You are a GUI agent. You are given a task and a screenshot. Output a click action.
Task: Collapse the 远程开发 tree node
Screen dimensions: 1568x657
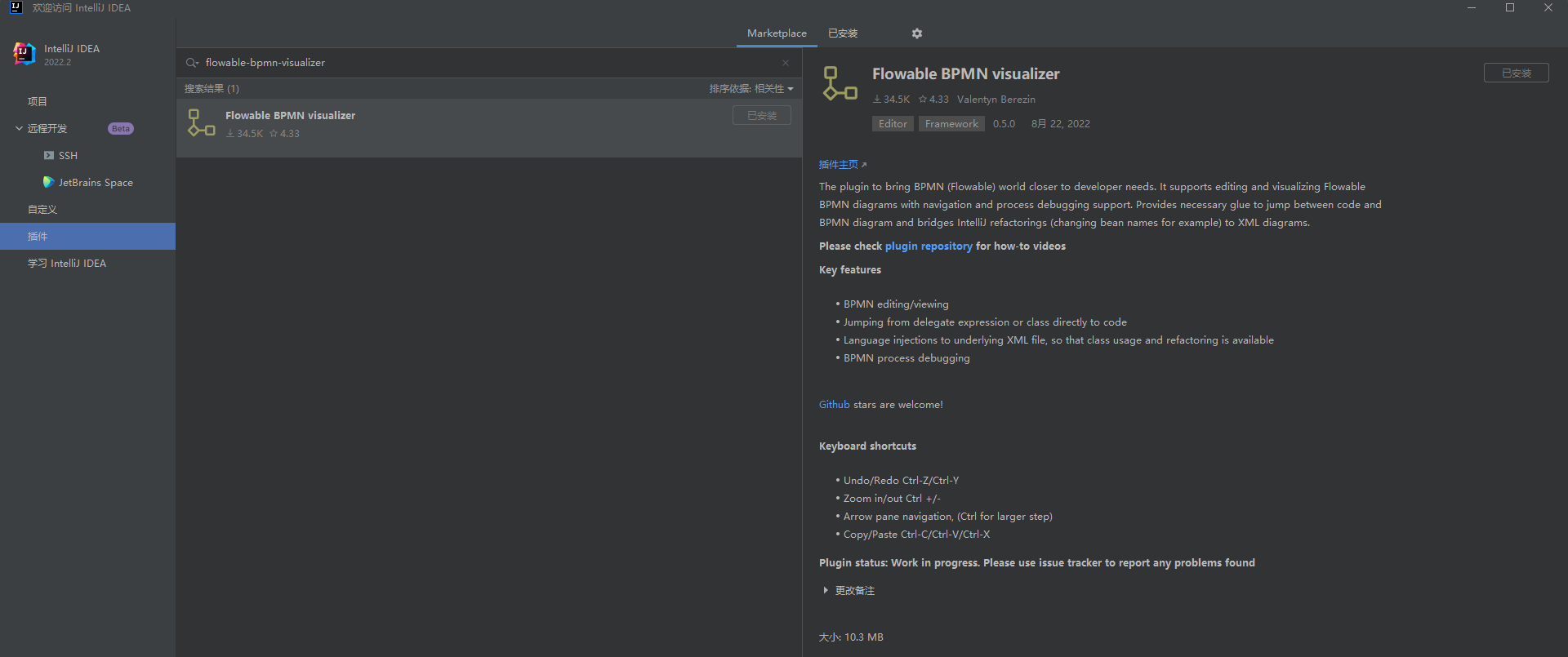coord(19,128)
